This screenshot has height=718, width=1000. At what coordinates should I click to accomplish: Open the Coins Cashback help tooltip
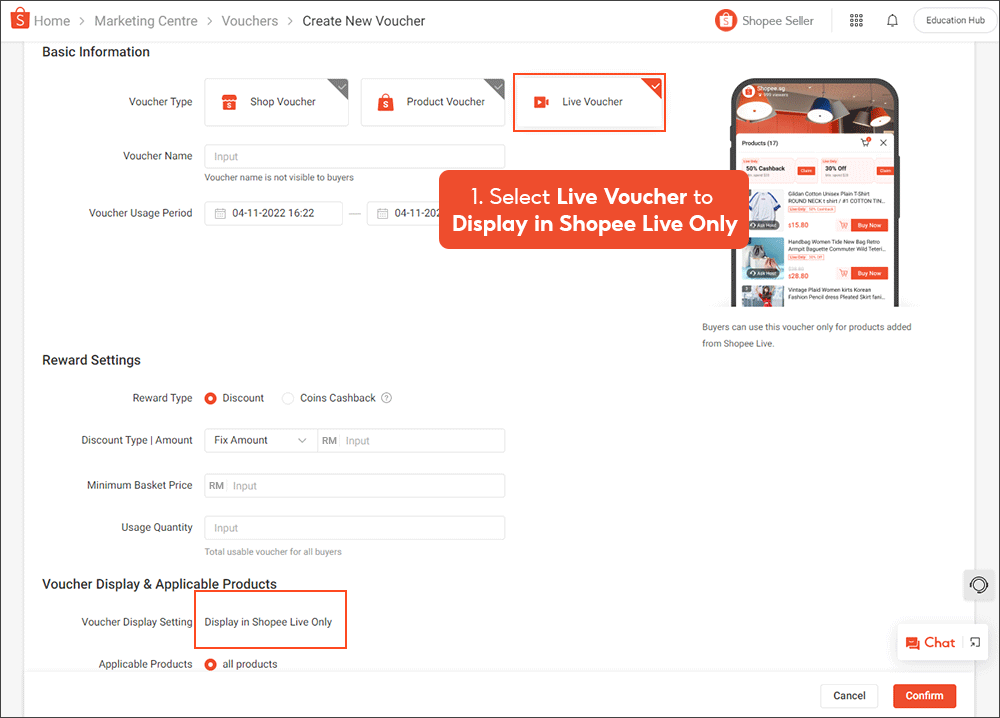[386, 398]
